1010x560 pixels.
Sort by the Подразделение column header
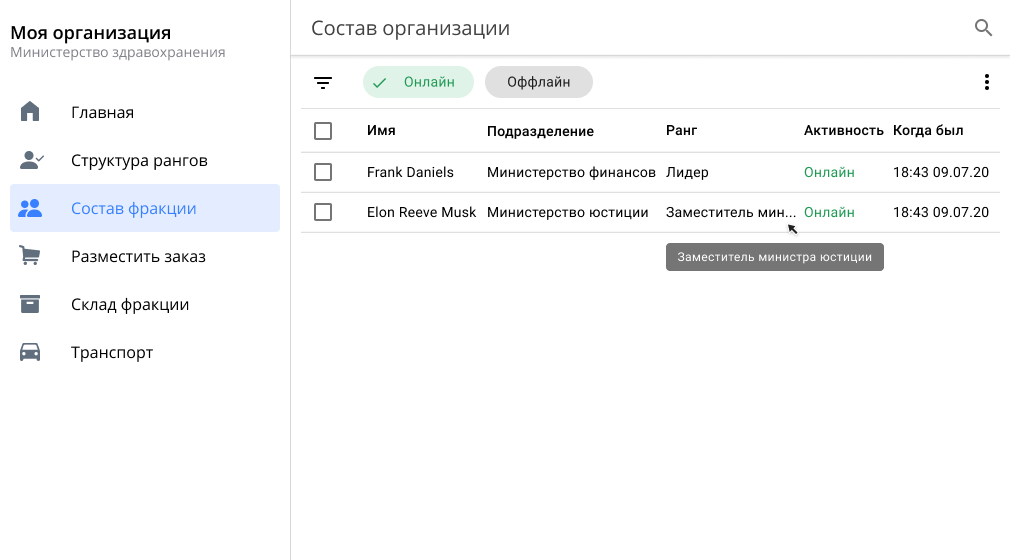[540, 131]
